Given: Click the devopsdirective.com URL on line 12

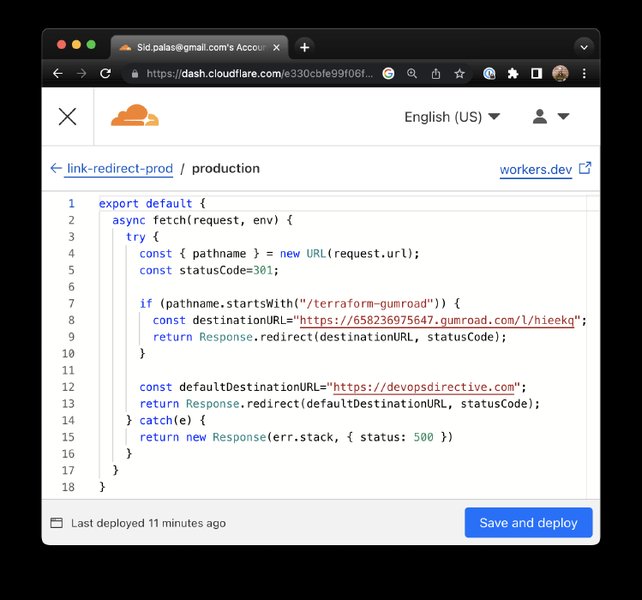Looking at the screenshot, I should point(424,387).
